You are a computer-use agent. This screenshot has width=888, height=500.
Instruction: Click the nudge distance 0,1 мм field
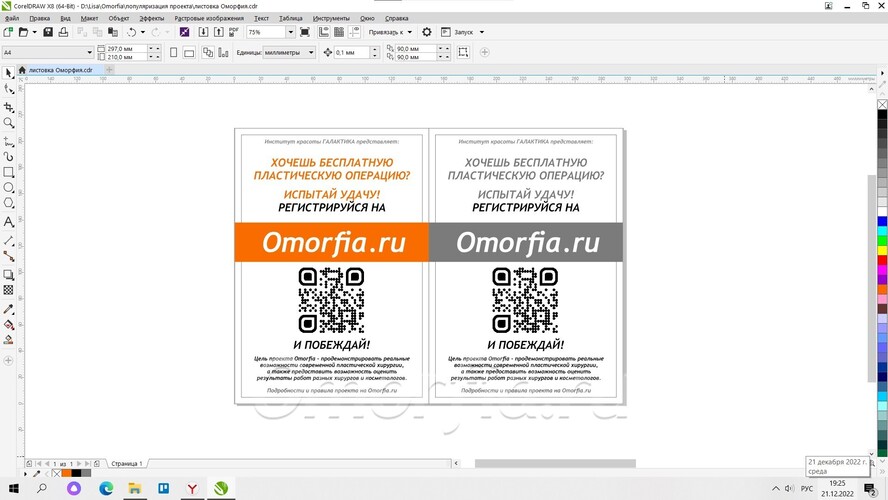(x=352, y=53)
